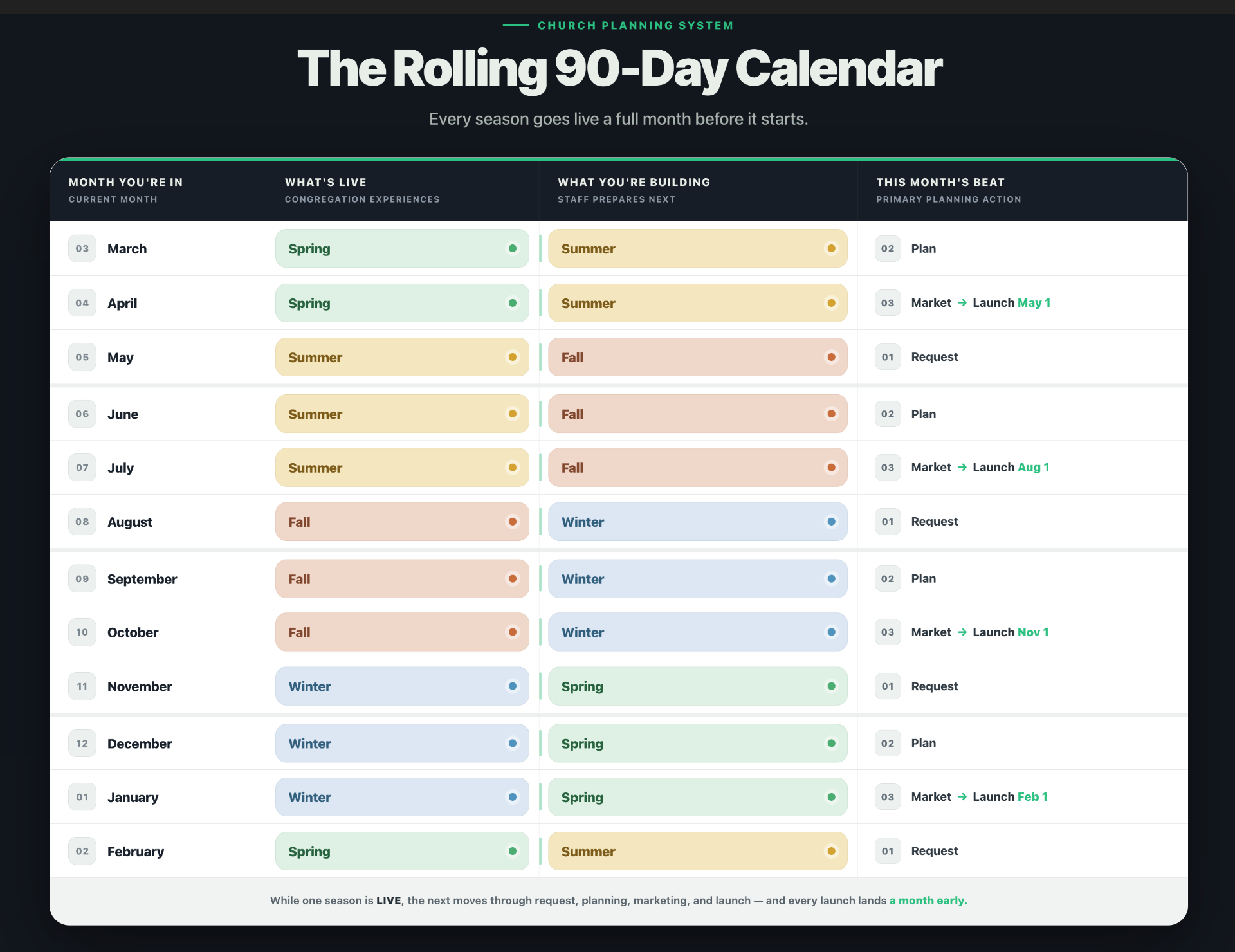1235x952 pixels.
Task: Click the building Fall pill in May's row
Action: [698, 357]
